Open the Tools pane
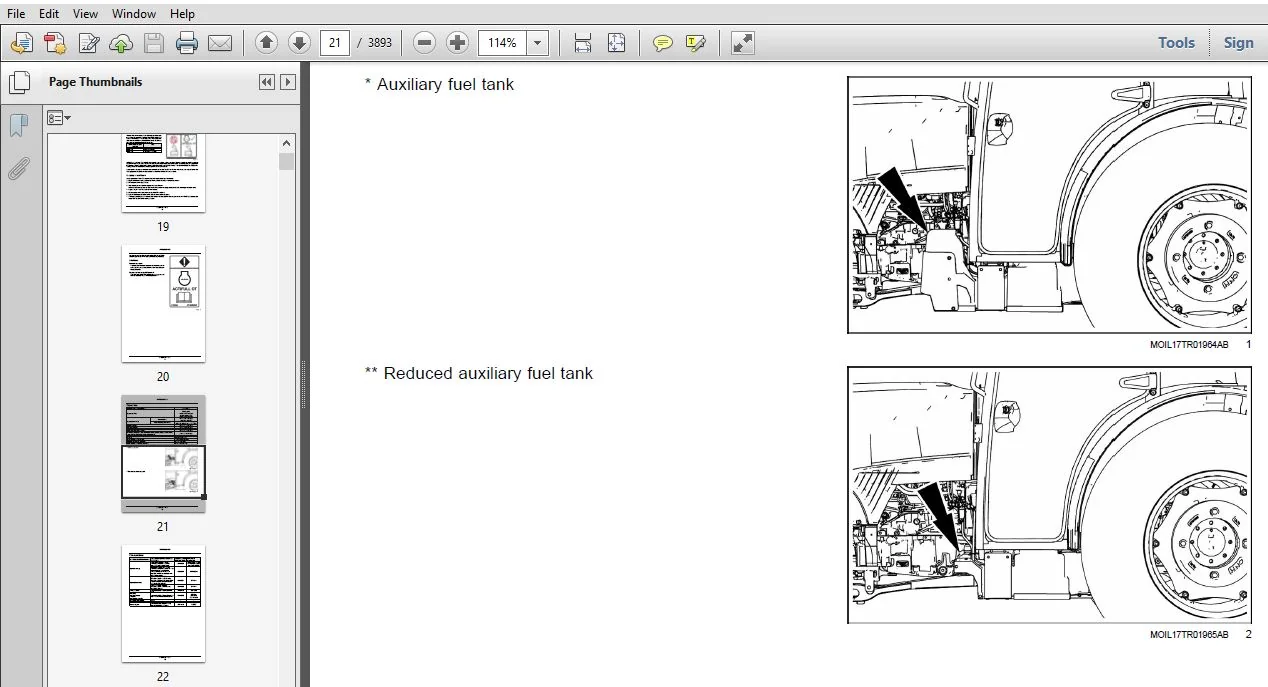 [x=1176, y=43]
